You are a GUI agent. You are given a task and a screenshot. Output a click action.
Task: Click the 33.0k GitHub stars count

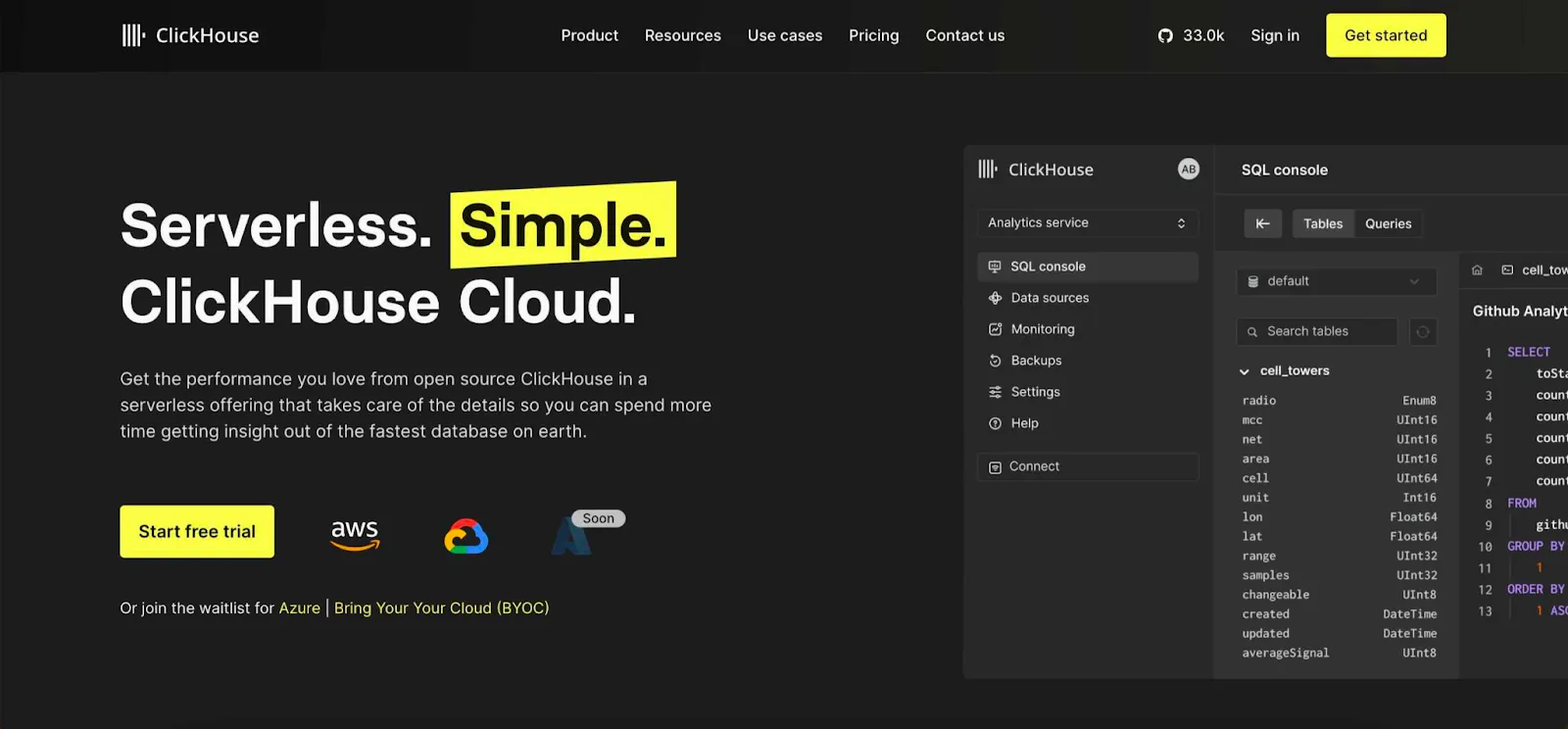pos(1203,35)
